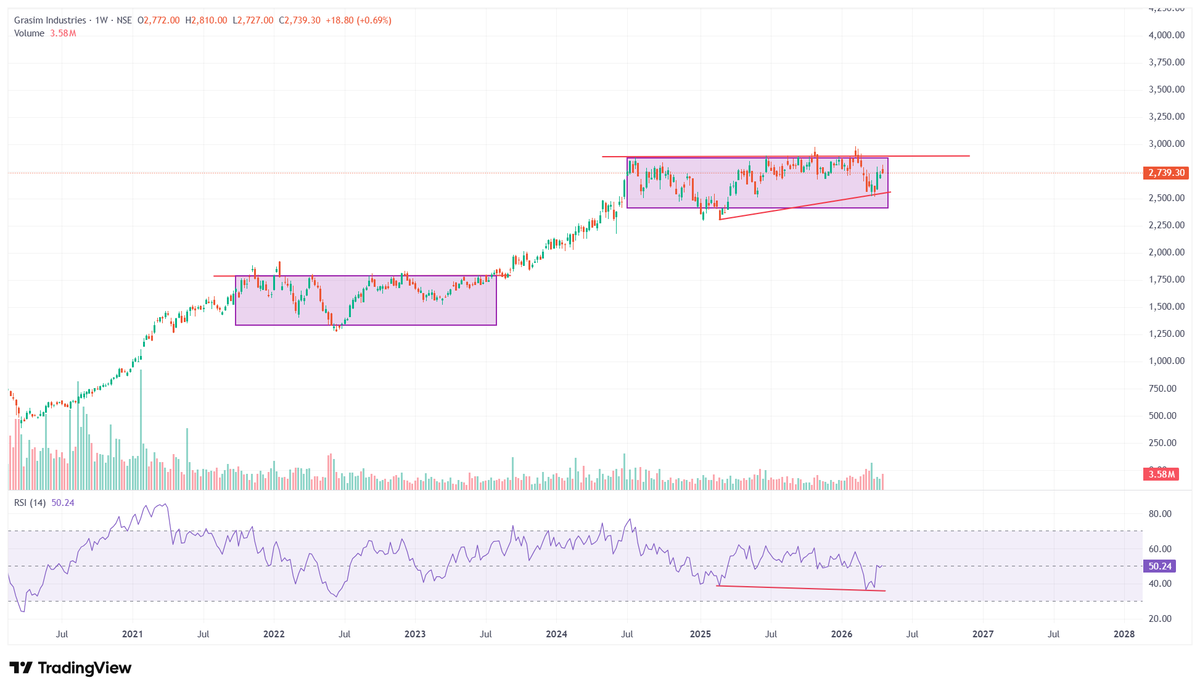Click the 3.58M volume badge

(x=1162, y=474)
